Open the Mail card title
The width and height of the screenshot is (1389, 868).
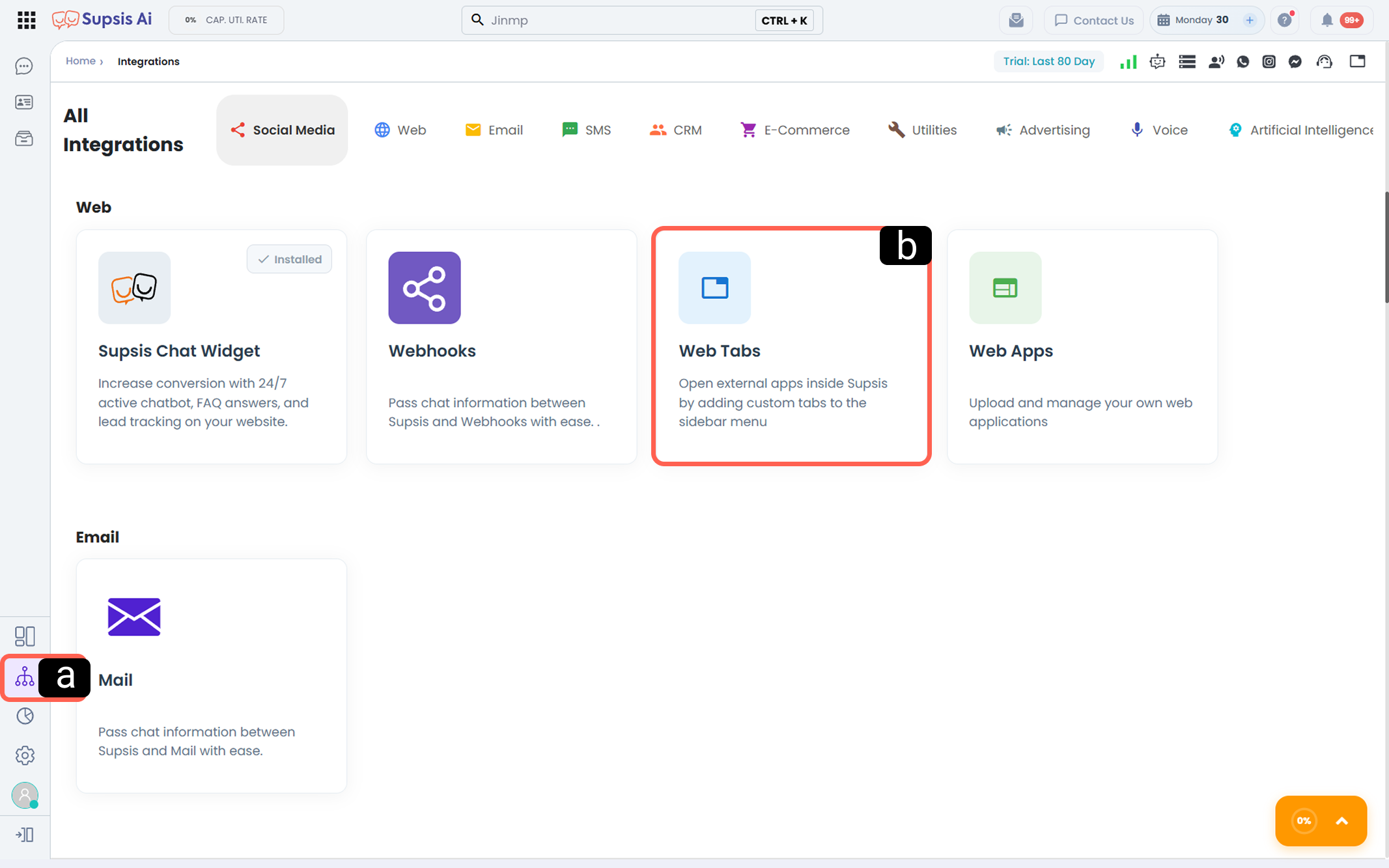click(x=115, y=680)
